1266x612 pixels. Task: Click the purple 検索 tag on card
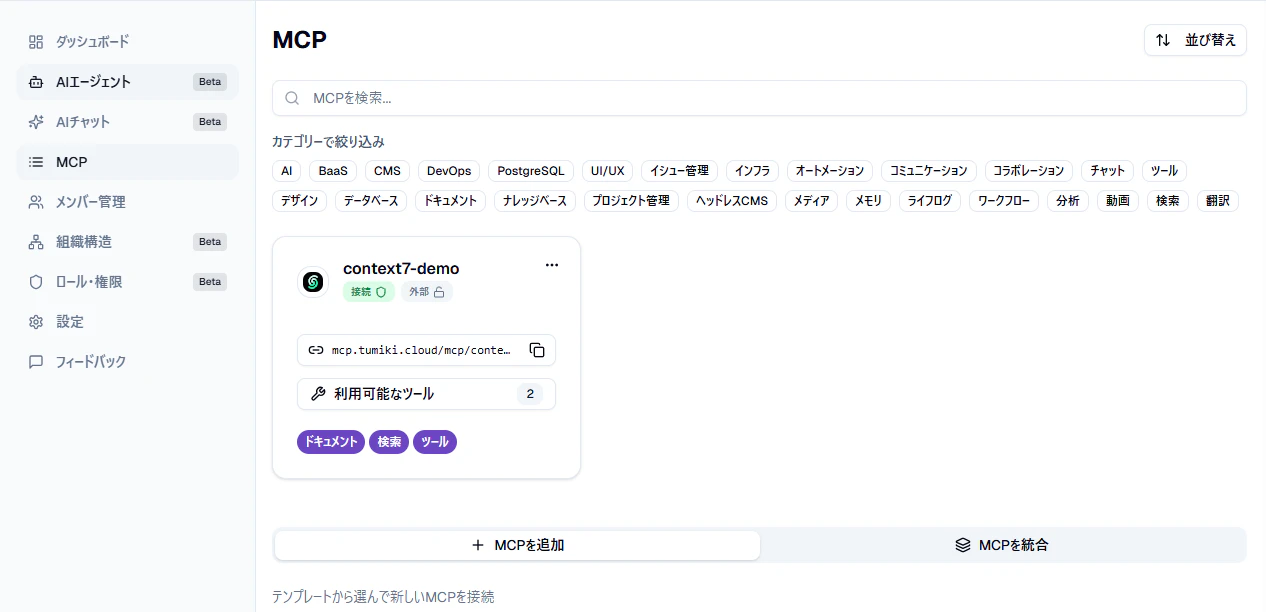(x=389, y=442)
